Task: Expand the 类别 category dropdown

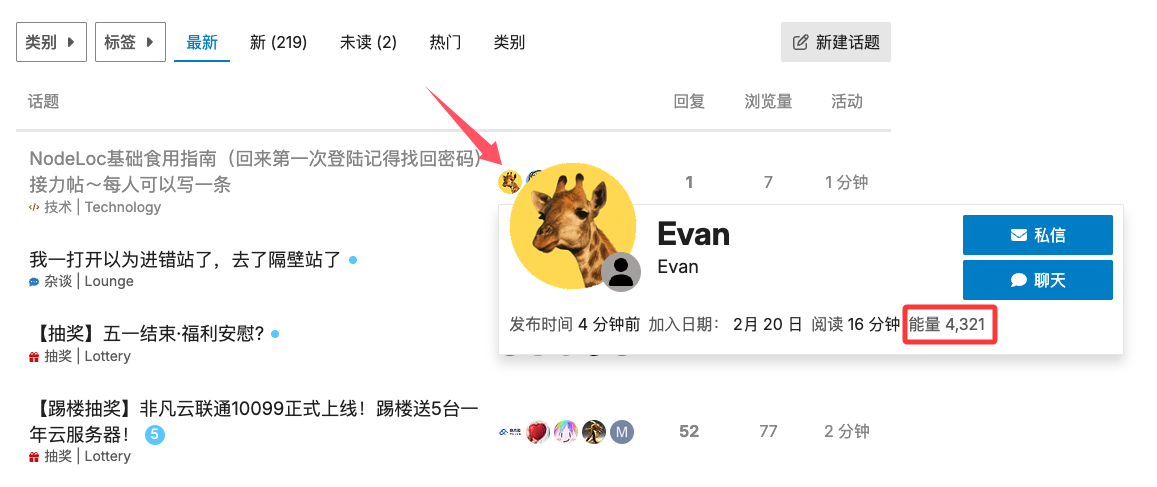Action: point(52,42)
